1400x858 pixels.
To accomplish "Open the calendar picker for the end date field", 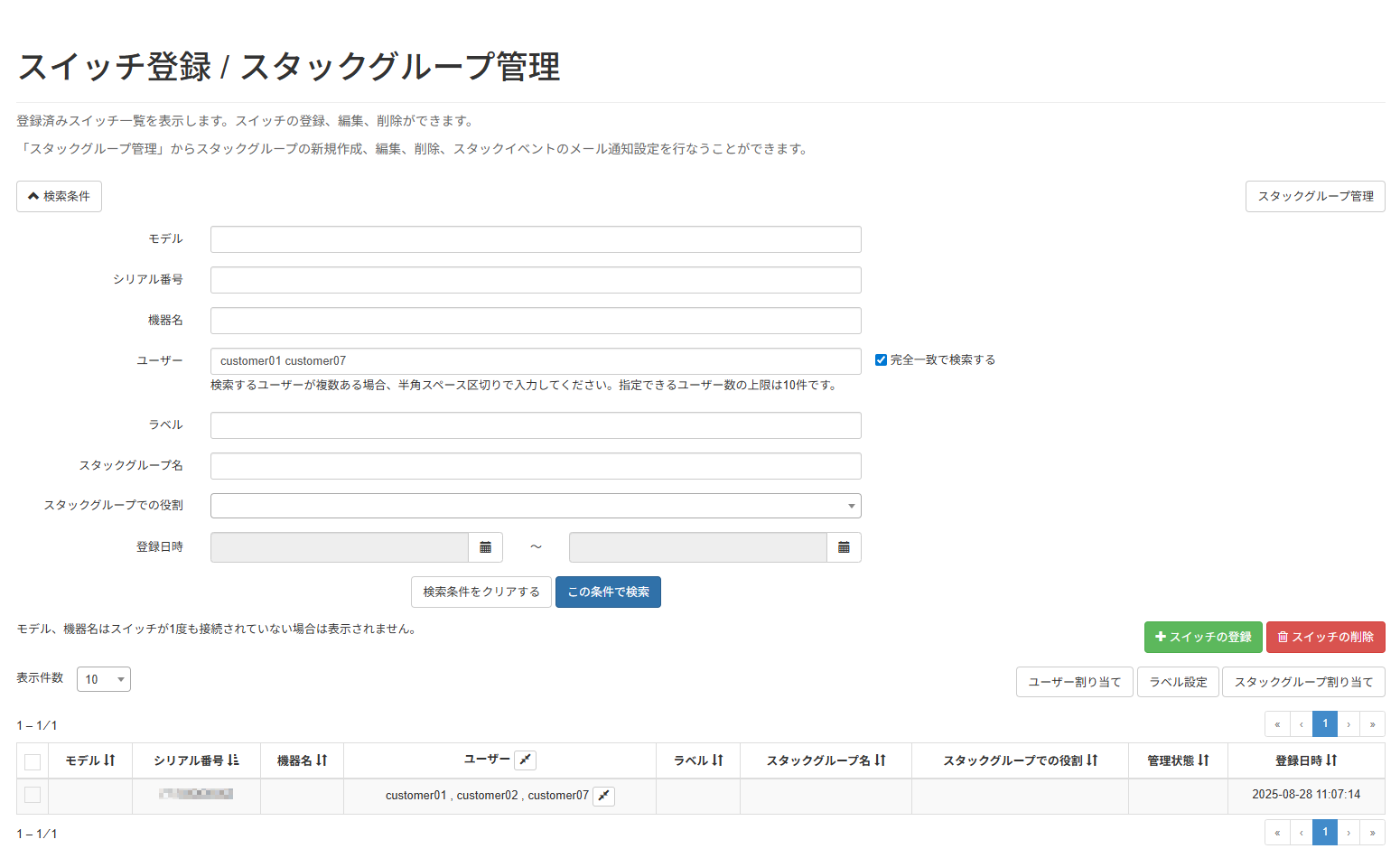I will coord(844,546).
